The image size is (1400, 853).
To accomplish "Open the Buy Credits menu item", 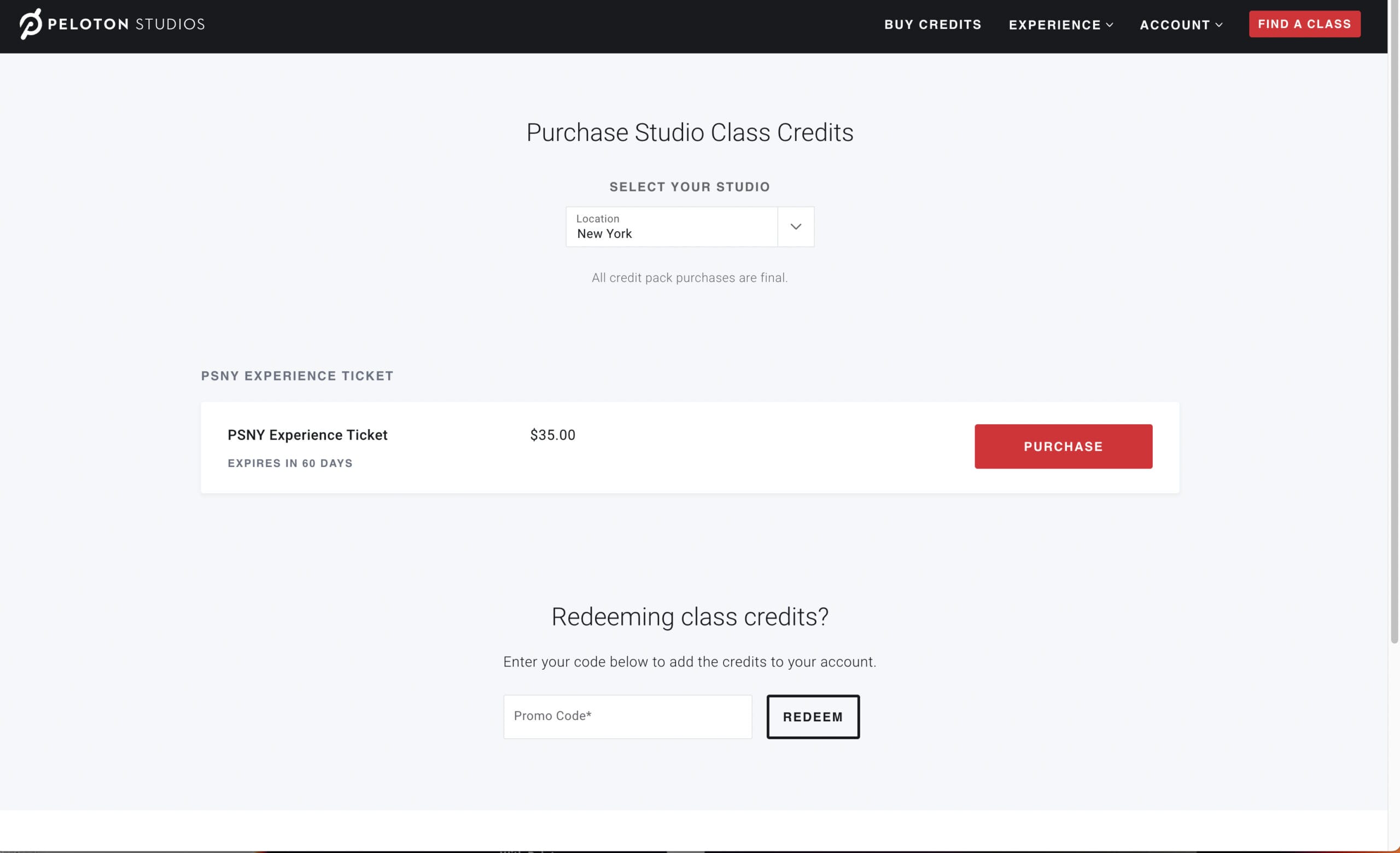I will coord(932,25).
